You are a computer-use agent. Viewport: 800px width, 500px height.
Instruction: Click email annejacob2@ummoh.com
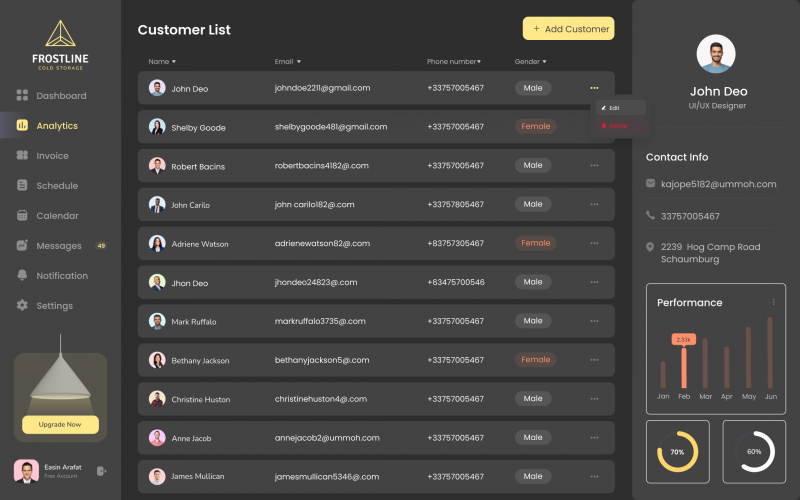point(327,438)
